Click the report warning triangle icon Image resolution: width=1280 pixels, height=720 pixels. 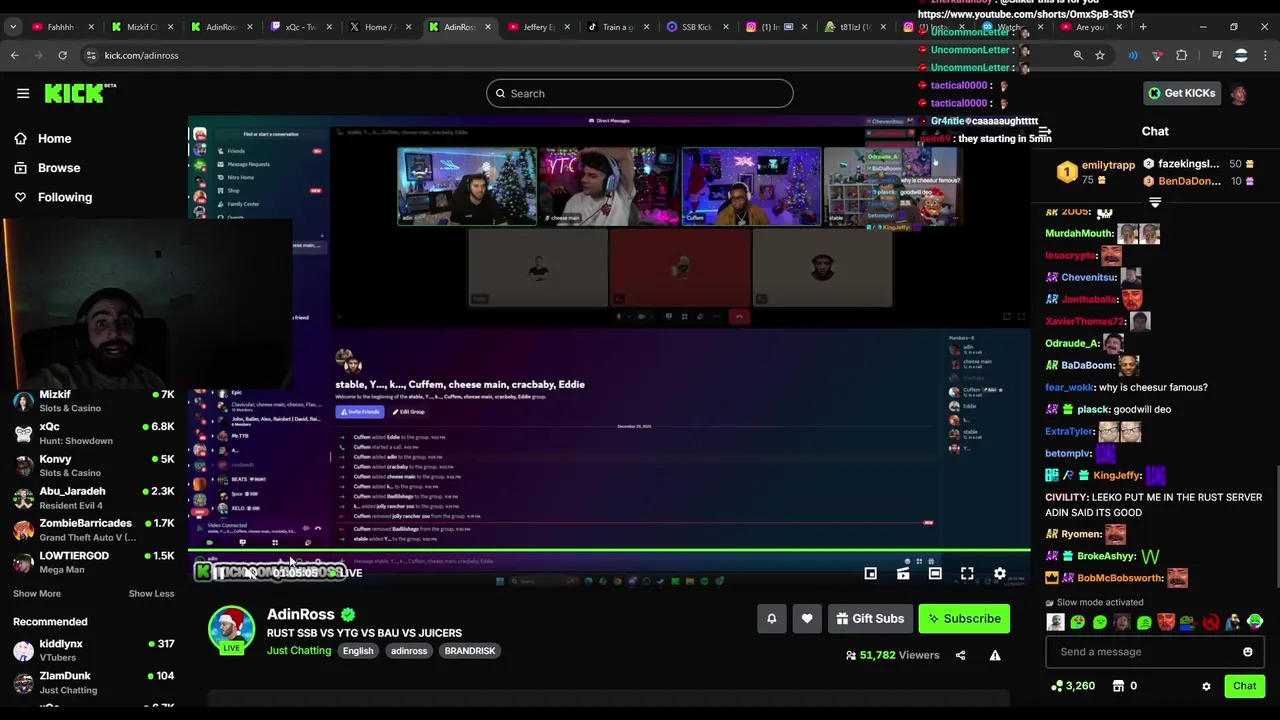pyautogui.click(x=995, y=655)
